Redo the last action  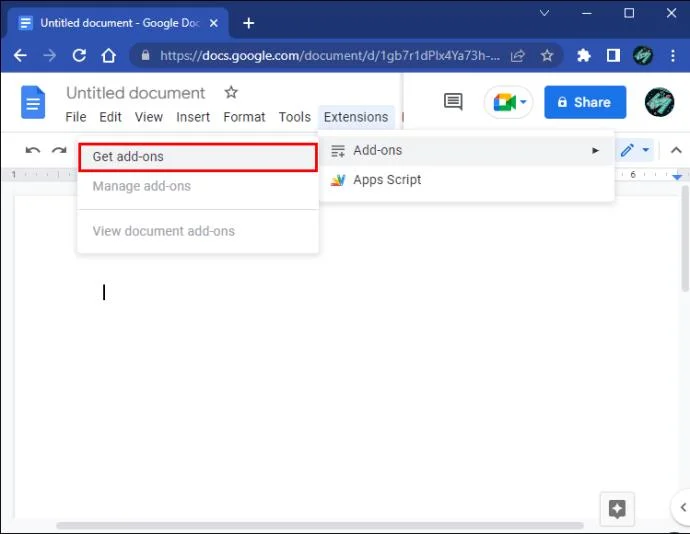click(x=59, y=151)
